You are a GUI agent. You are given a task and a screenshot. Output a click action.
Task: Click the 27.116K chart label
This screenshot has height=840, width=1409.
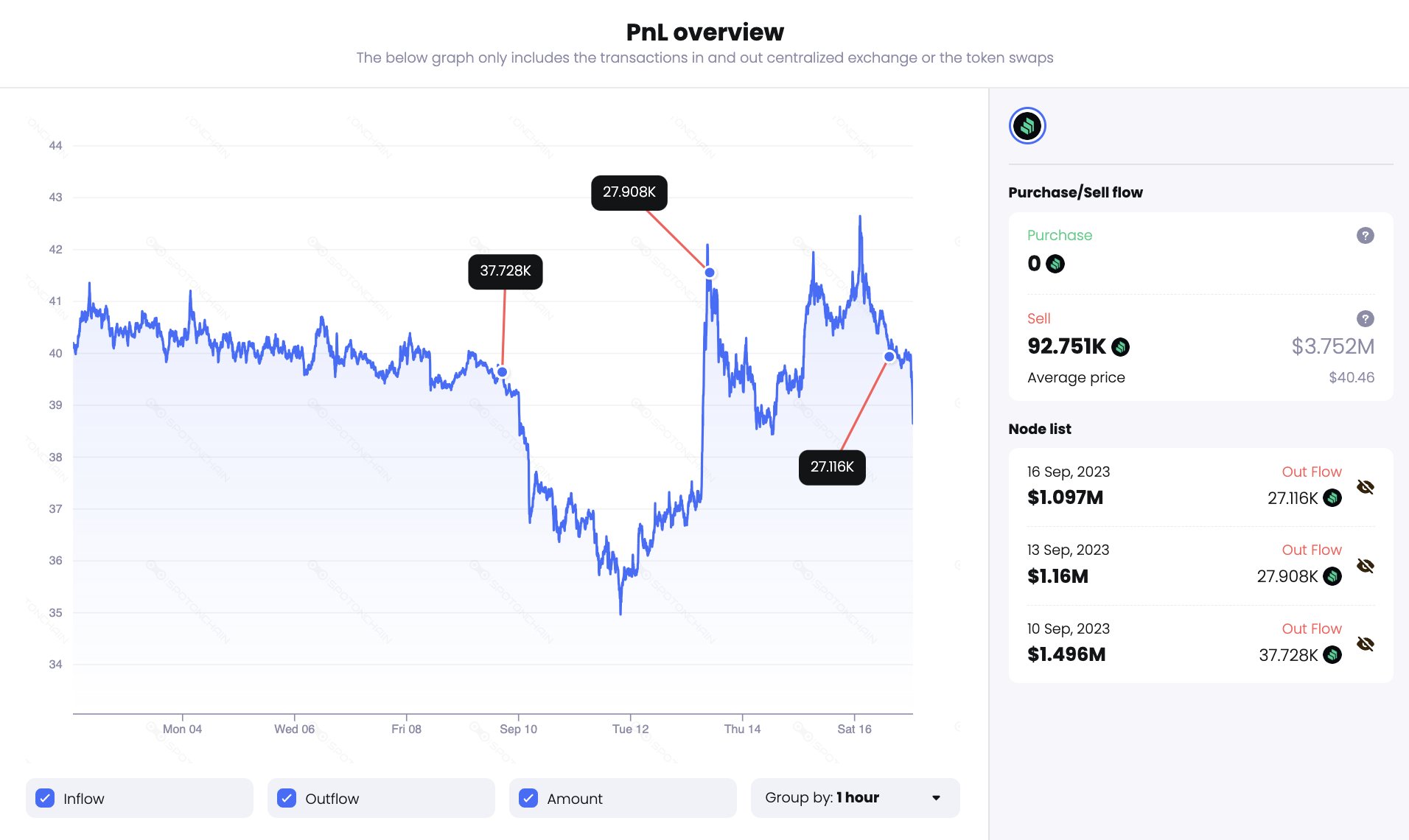(x=831, y=467)
